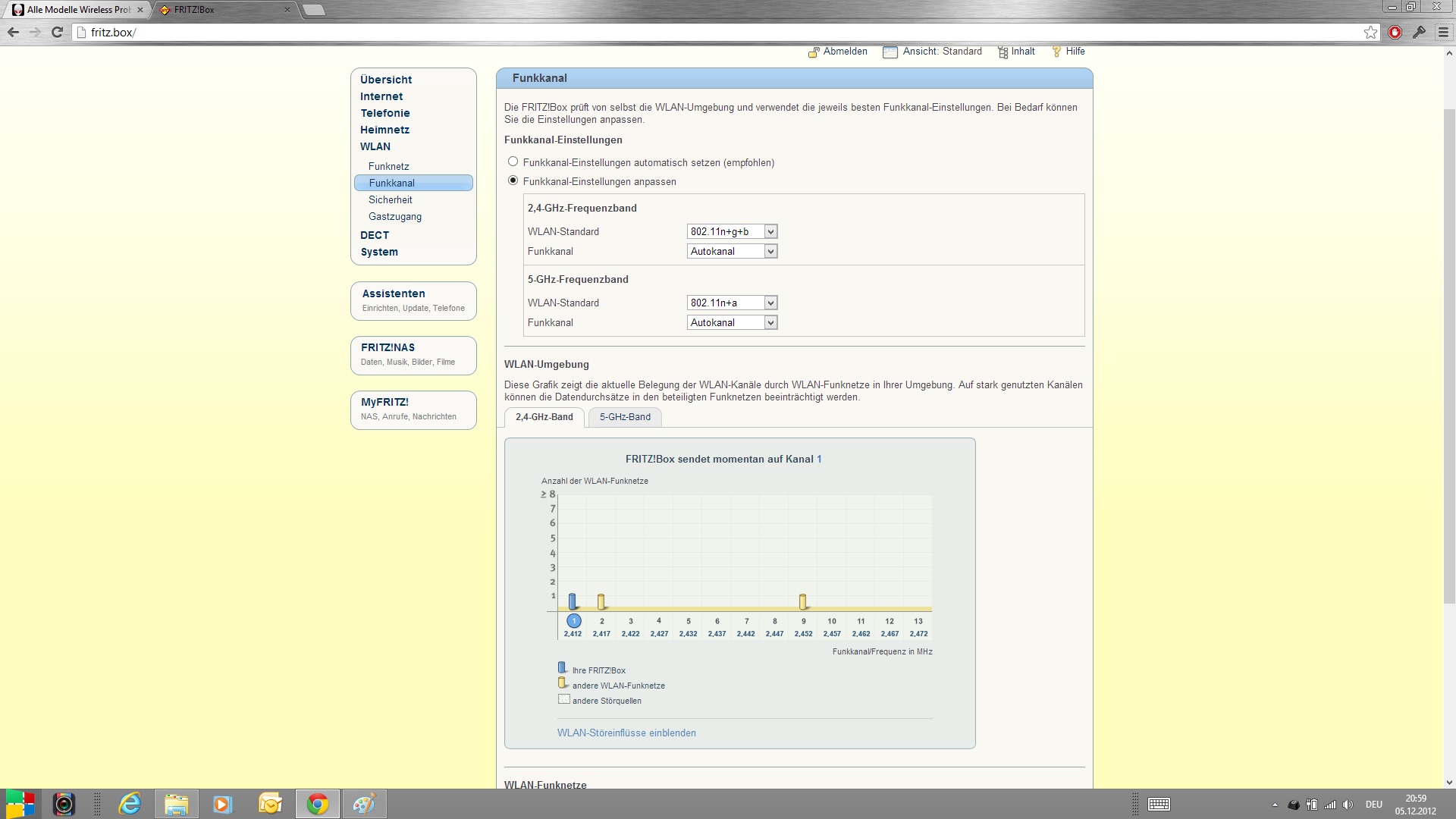Select Gastzugang submenu item

(x=395, y=216)
